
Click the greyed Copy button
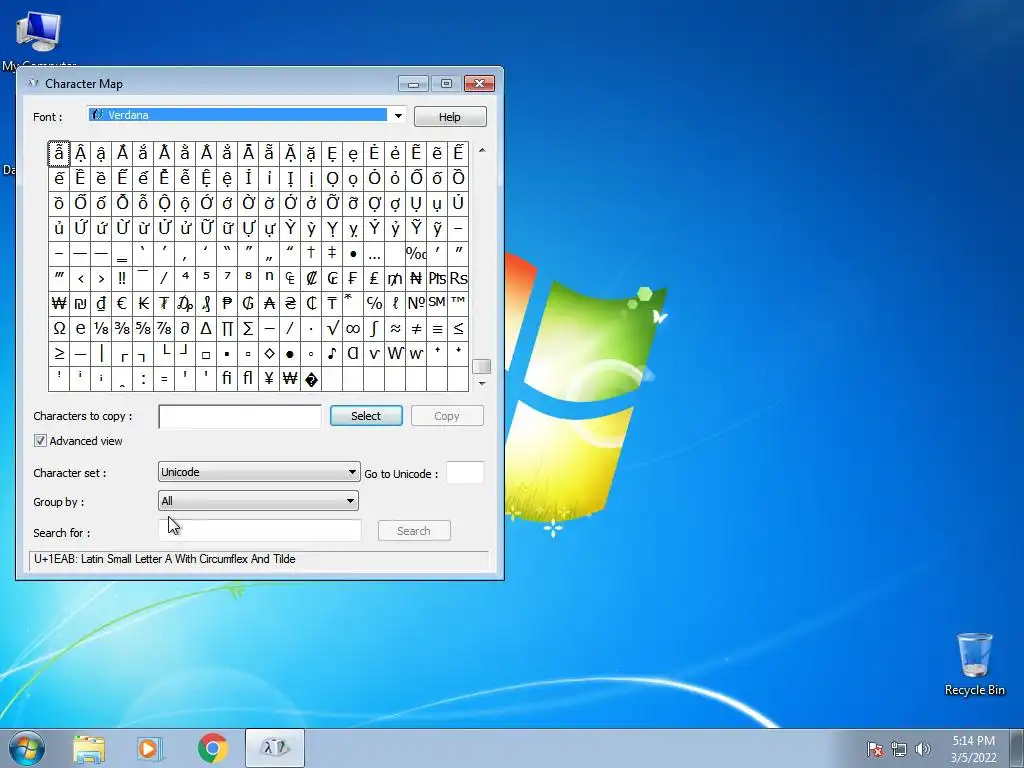[447, 416]
